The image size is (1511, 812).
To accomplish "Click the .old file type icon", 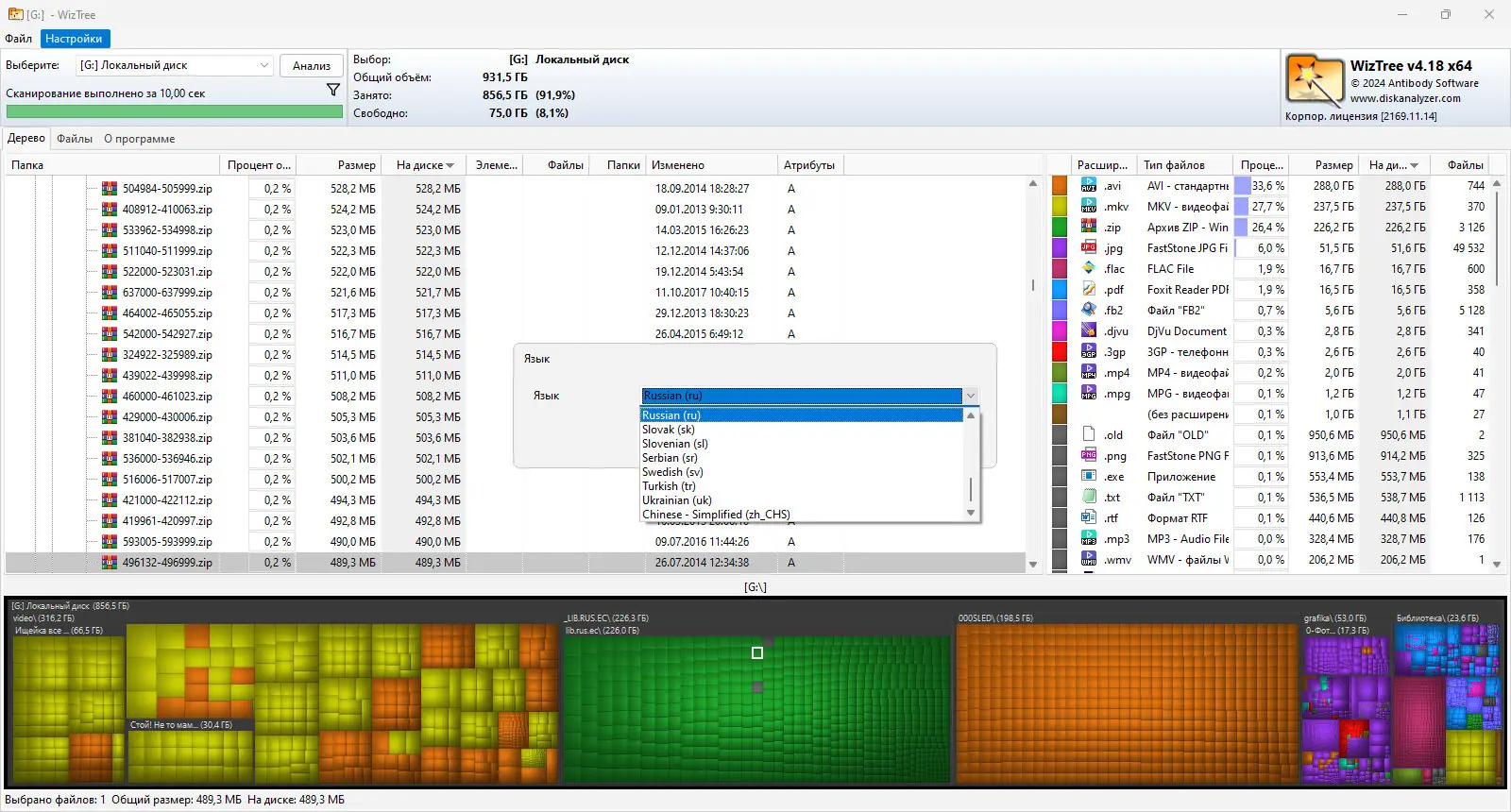I will pyautogui.click(x=1089, y=435).
